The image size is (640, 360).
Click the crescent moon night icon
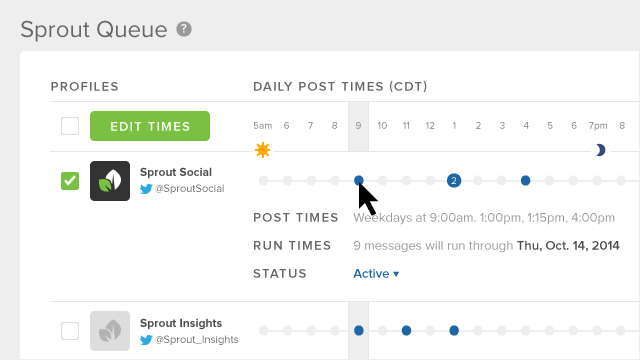[x=600, y=150]
